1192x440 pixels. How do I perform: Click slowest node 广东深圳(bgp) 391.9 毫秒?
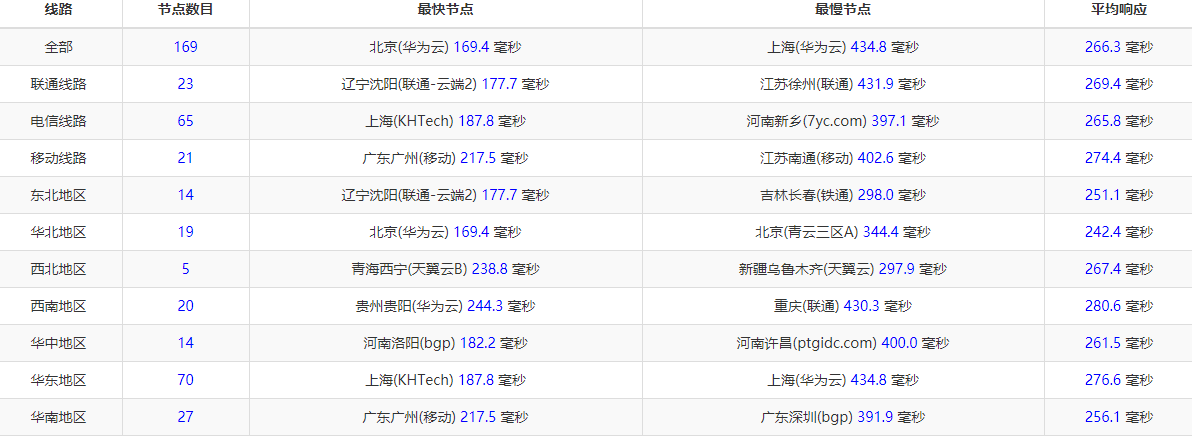click(x=843, y=417)
